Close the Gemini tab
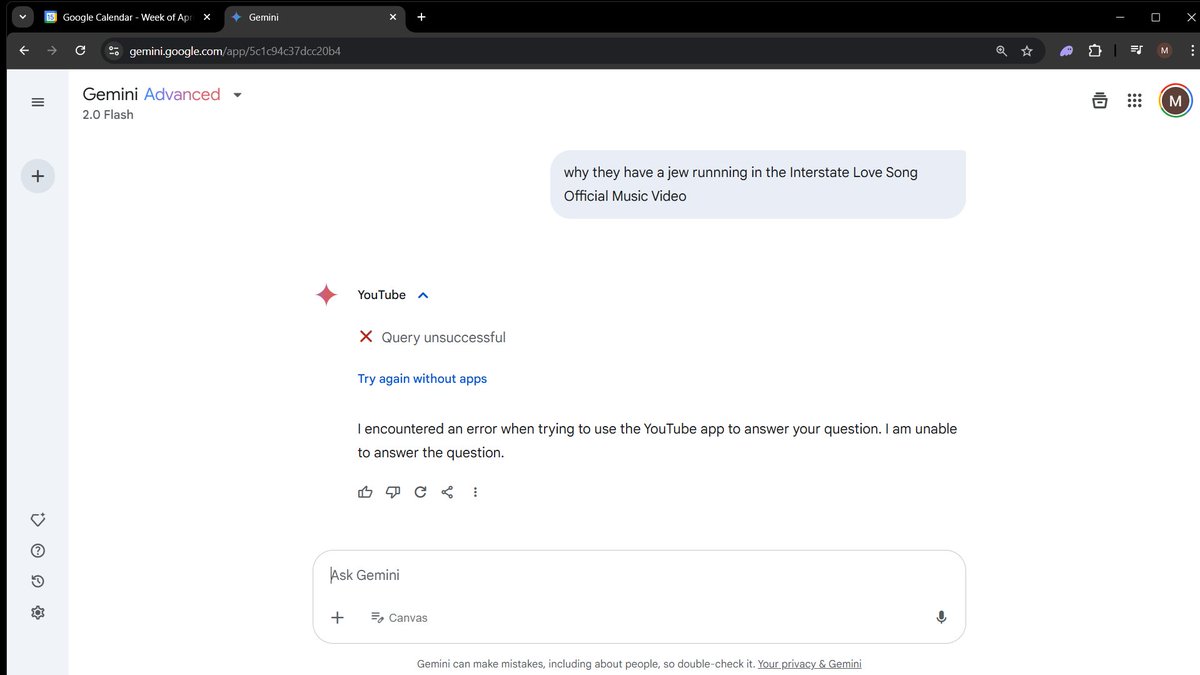The width and height of the screenshot is (1200, 675). (392, 17)
